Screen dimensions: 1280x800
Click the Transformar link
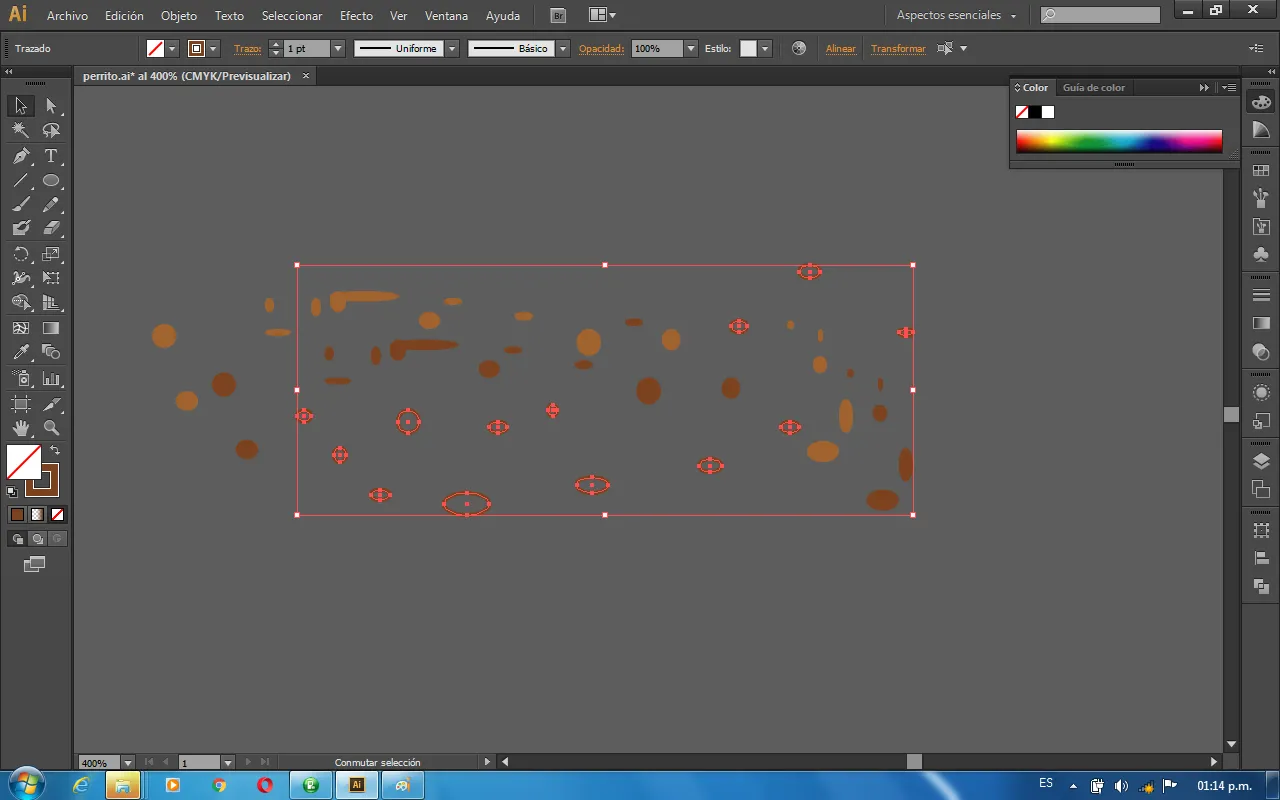898,49
